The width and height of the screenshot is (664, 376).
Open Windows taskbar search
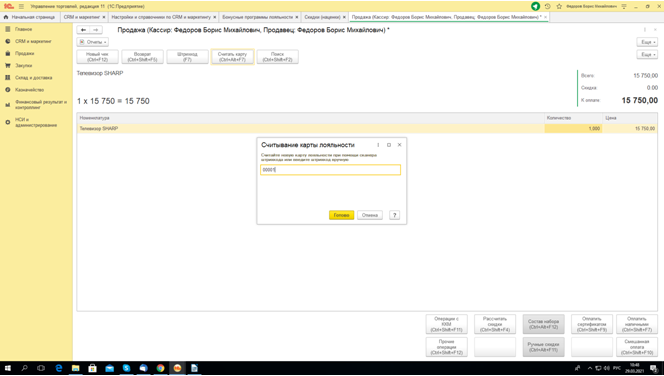24,368
